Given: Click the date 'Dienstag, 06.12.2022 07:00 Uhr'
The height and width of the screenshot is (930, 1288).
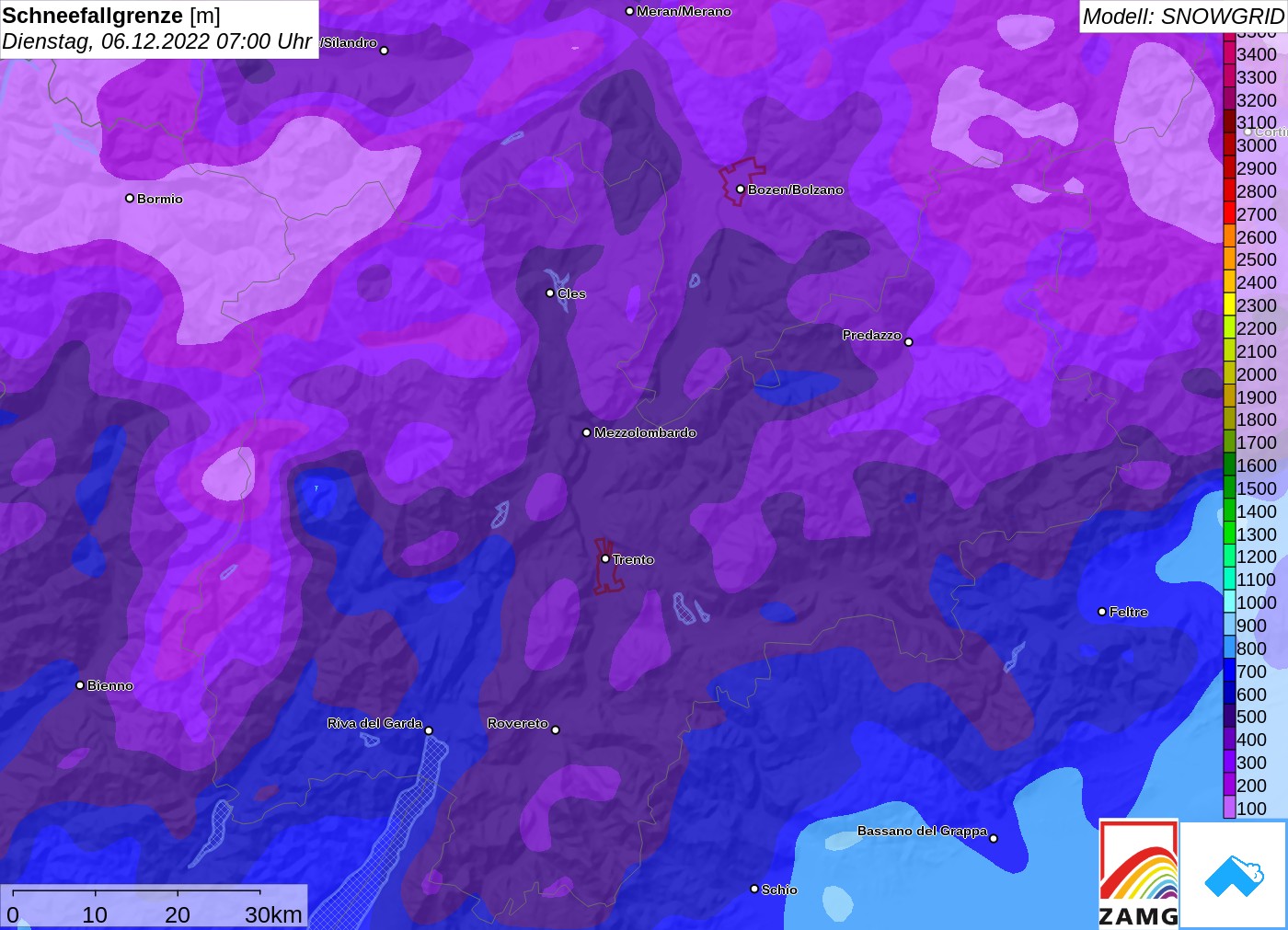Looking at the screenshot, I should pyautogui.click(x=157, y=41).
